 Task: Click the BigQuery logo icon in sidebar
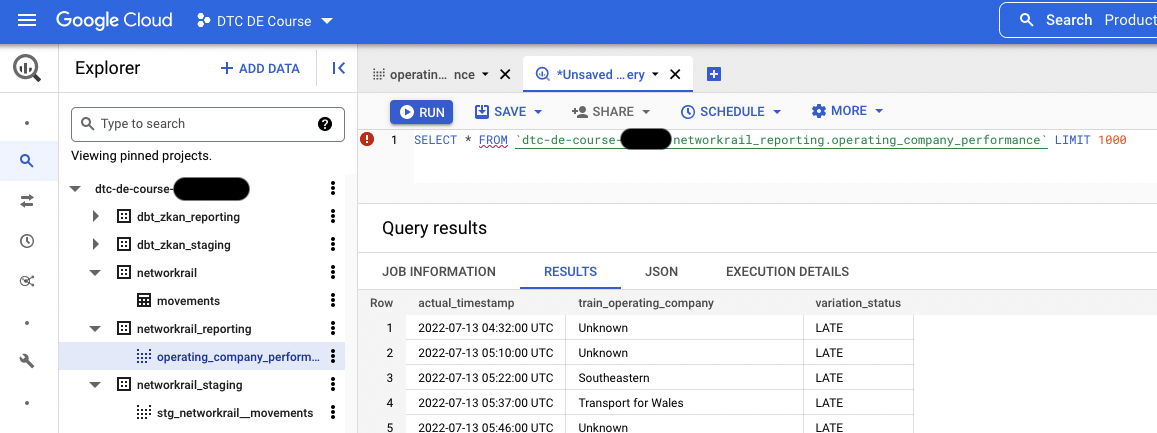pos(27,69)
